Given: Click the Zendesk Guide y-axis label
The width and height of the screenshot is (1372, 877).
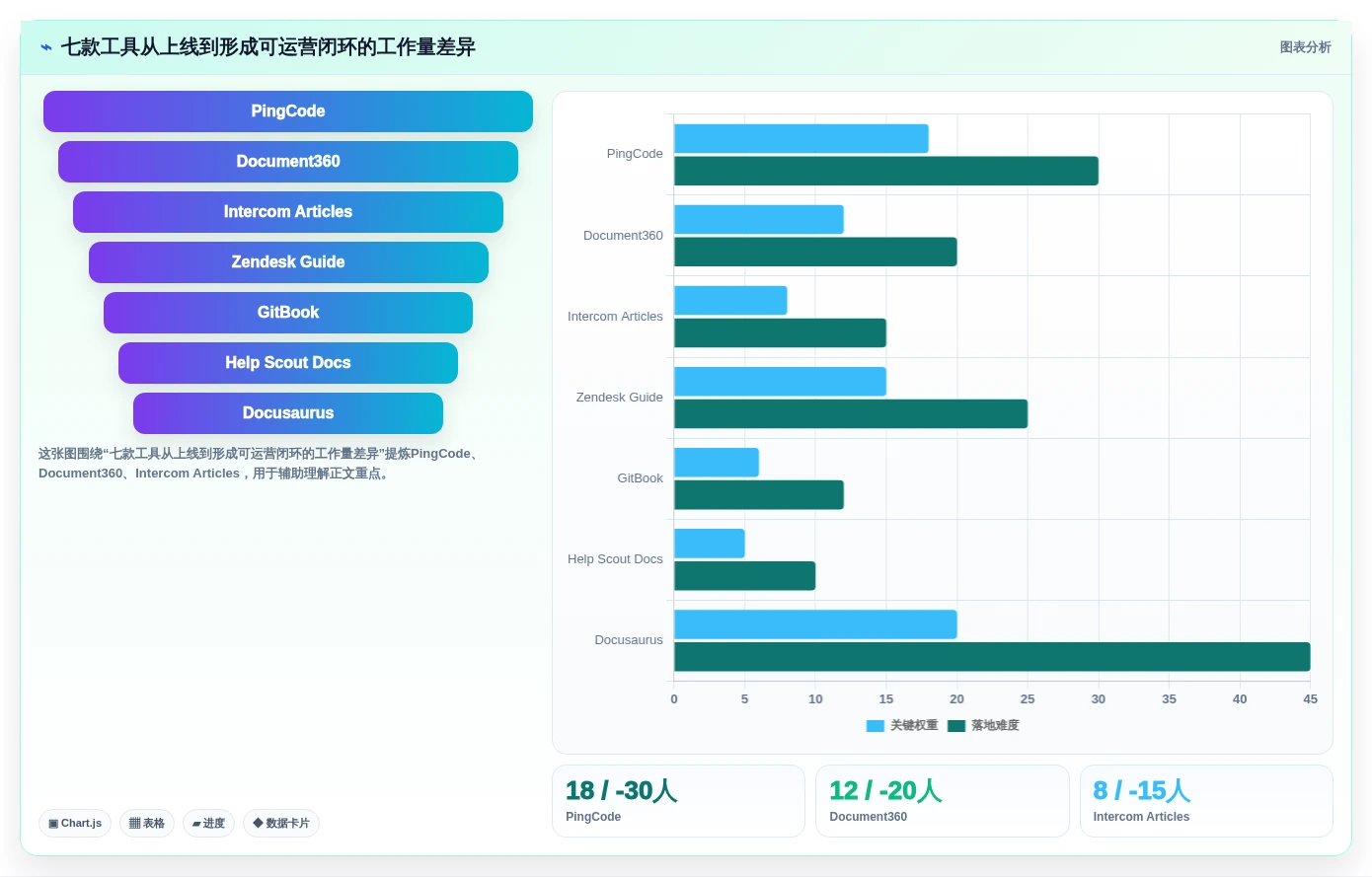Looking at the screenshot, I should click(619, 398).
